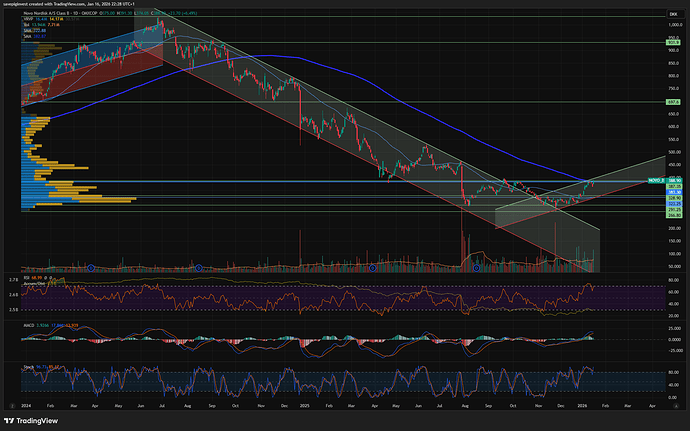This screenshot has height=431, width=690.
Task: Open the DKK currency selector on the price axis
Action: click(672, 12)
